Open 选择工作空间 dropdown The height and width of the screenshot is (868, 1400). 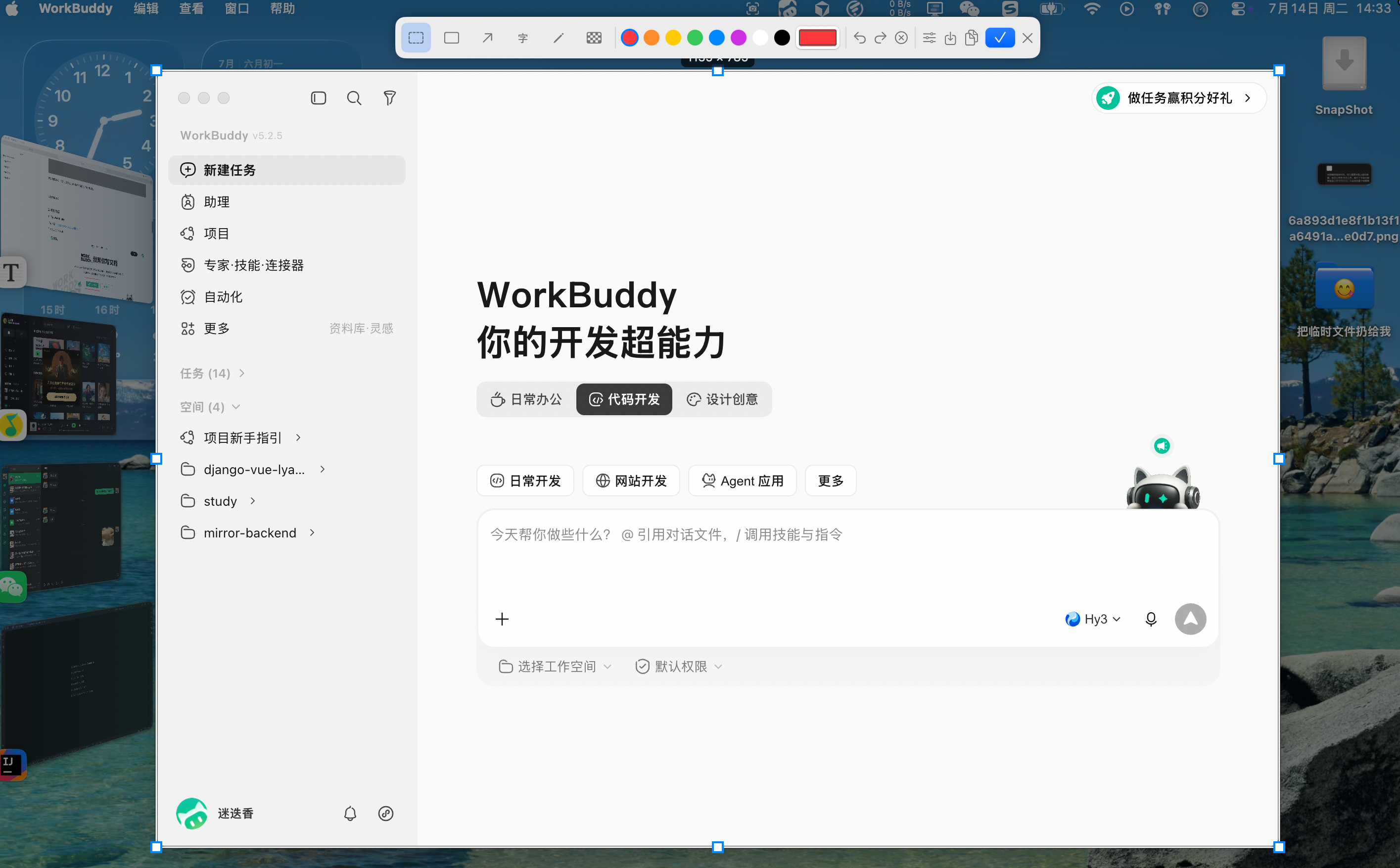coord(555,666)
